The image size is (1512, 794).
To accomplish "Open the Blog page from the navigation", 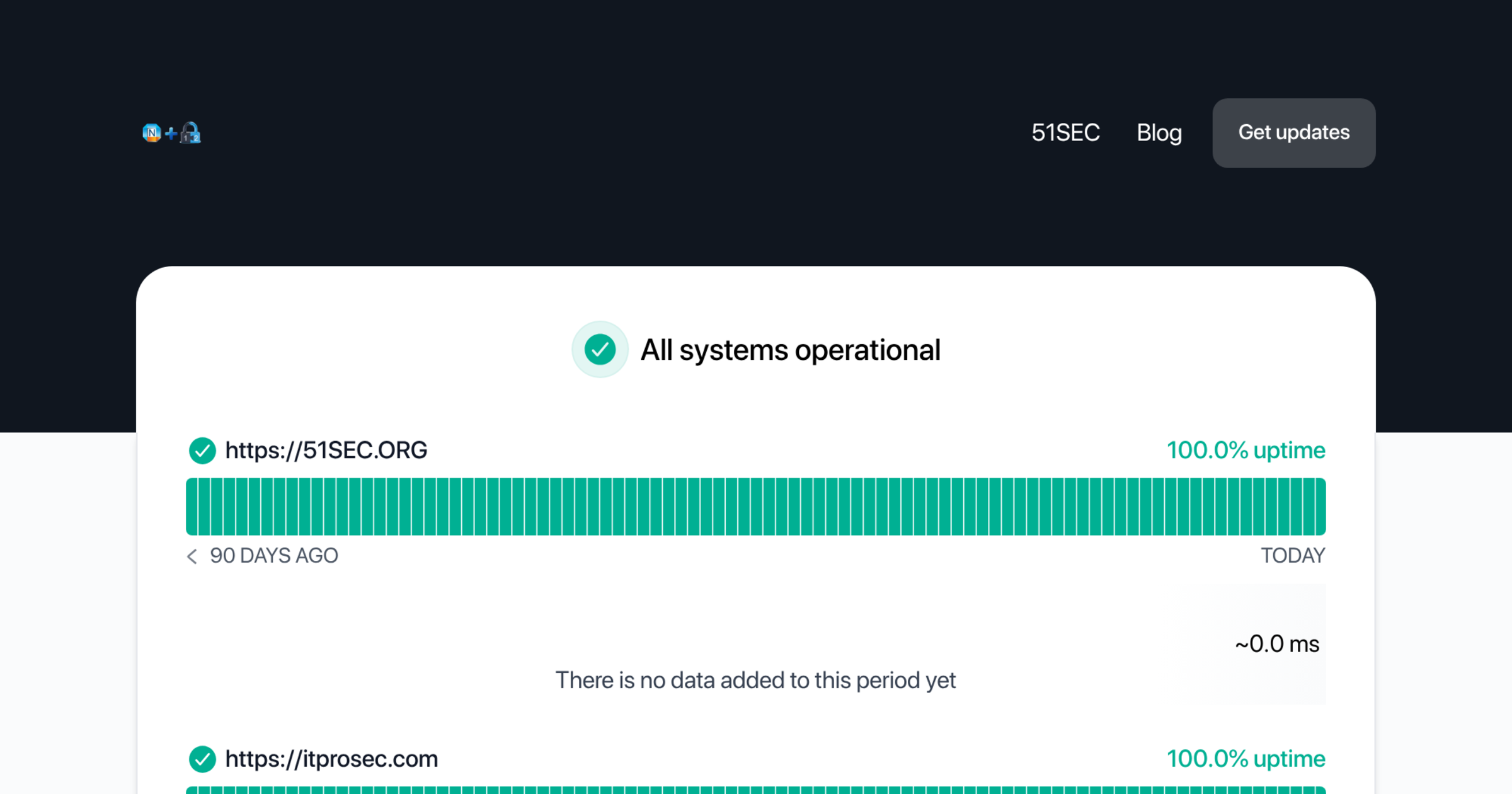I will pyautogui.click(x=1159, y=133).
